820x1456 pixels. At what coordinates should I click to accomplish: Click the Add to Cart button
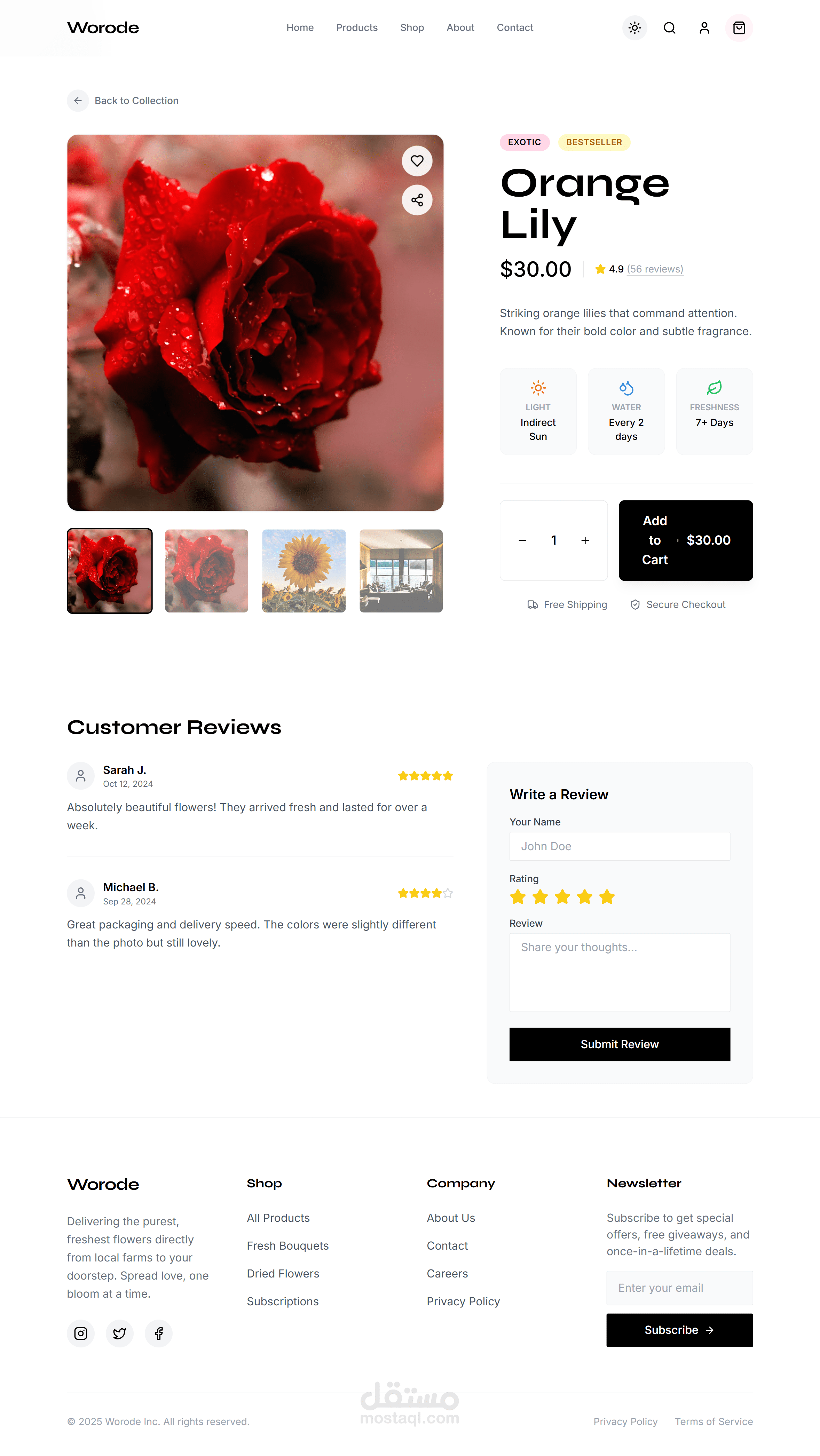click(x=686, y=540)
